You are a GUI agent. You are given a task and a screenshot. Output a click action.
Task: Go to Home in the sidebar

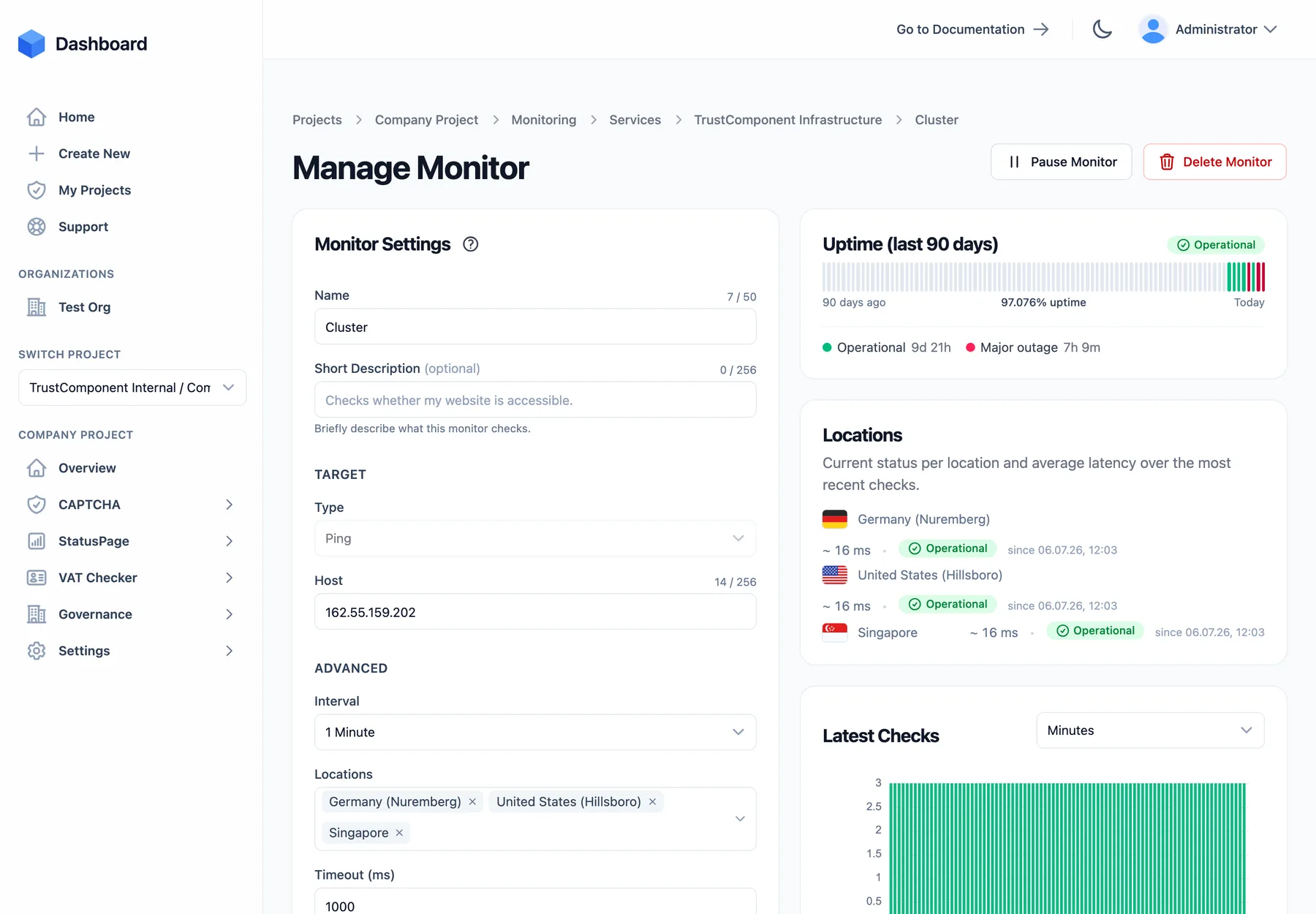click(77, 117)
